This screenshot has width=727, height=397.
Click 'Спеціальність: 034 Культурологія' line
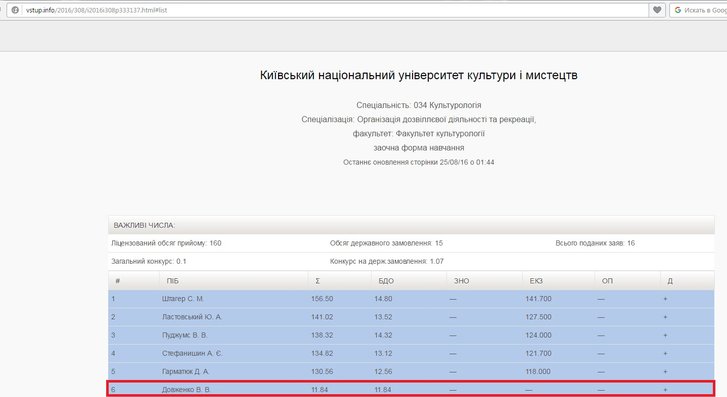(x=419, y=105)
